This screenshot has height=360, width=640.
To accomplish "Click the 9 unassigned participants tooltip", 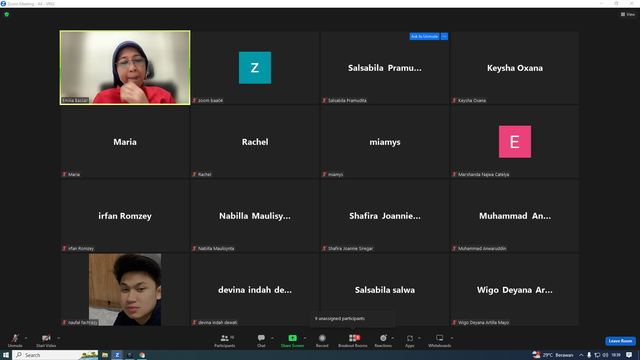I will (x=353, y=319).
